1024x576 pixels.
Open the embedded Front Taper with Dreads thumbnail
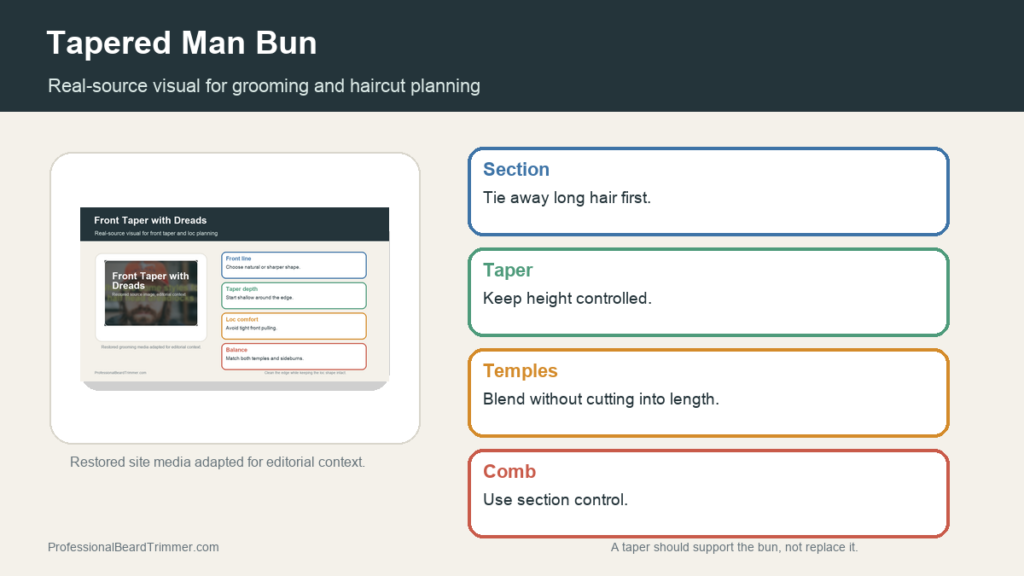234,298
